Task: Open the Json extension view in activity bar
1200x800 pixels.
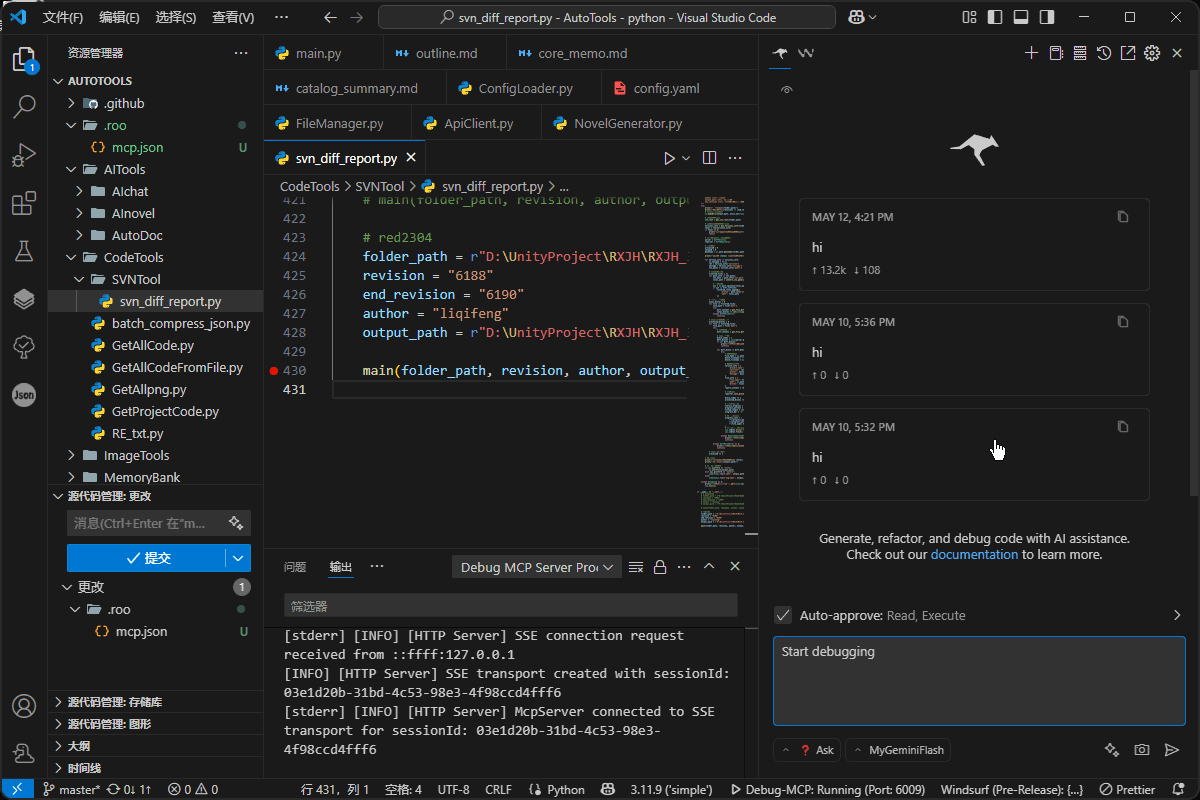Action: coord(24,395)
